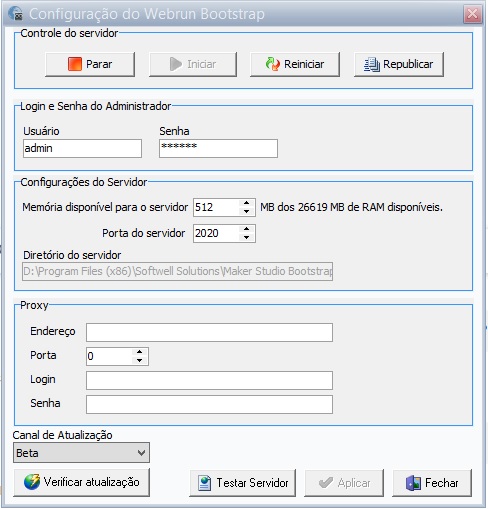Click the globe lightning icon on Verificar atualização
This screenshot has height=509, width=488.
[x=32, y=482]
